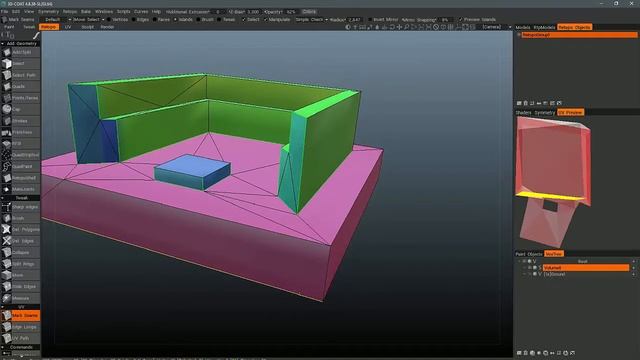
Task: Select the Brush radio option in top bar
Action: tap(205, 20)
